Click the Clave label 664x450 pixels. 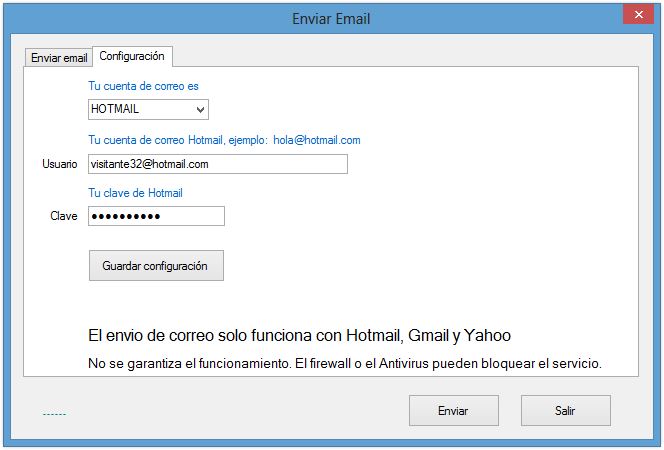point(64,216)
